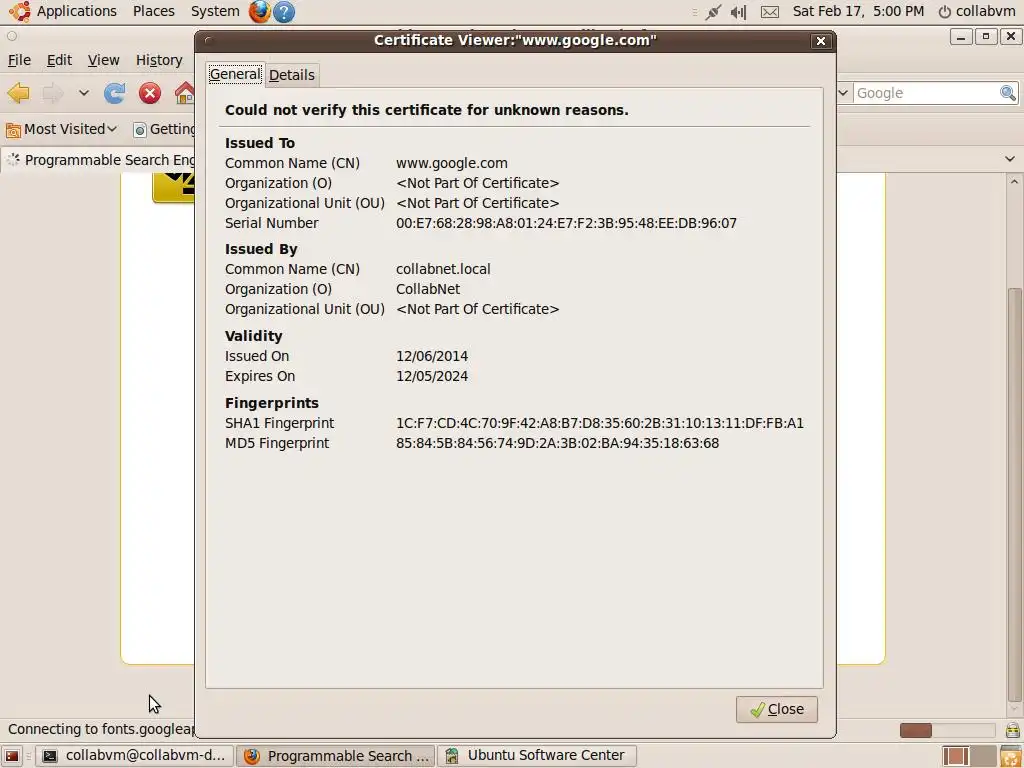The width and height of the screenshot is (1024, 768).
Task: Open Firefox View menu
Action: pyautogui.click(x=103, y=60)
